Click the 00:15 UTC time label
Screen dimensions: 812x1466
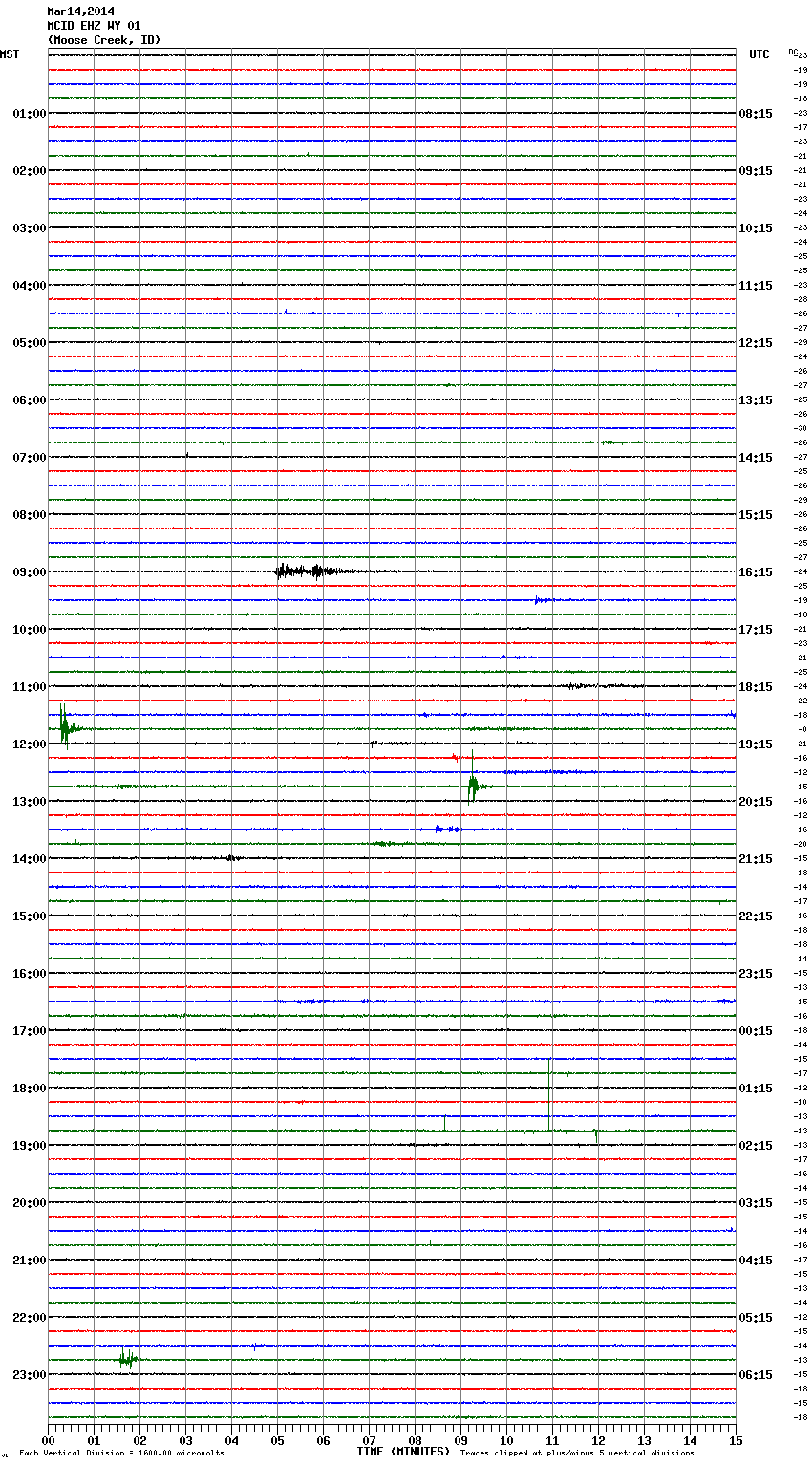tap(756, 1031)
